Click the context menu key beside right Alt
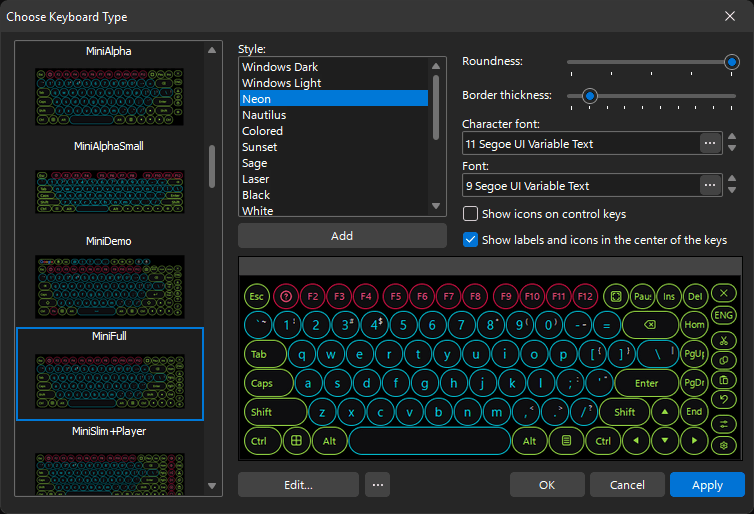The width and height of the screenshot is (754, 514). tap(566, 441)
